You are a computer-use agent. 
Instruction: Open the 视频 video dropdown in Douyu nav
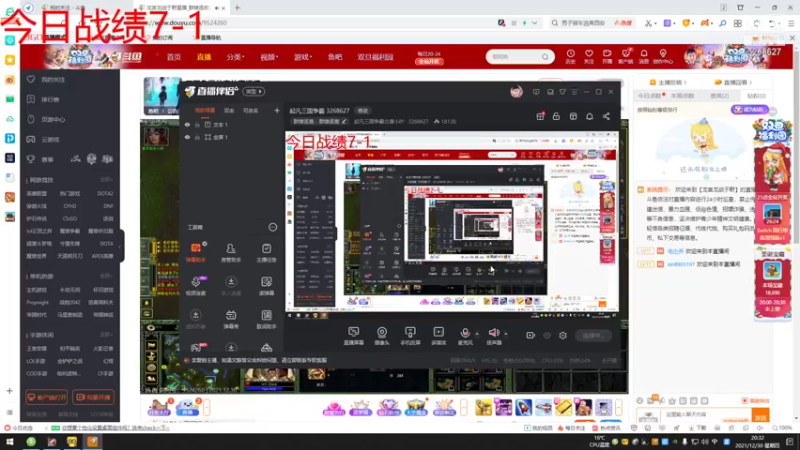[269, 57]
